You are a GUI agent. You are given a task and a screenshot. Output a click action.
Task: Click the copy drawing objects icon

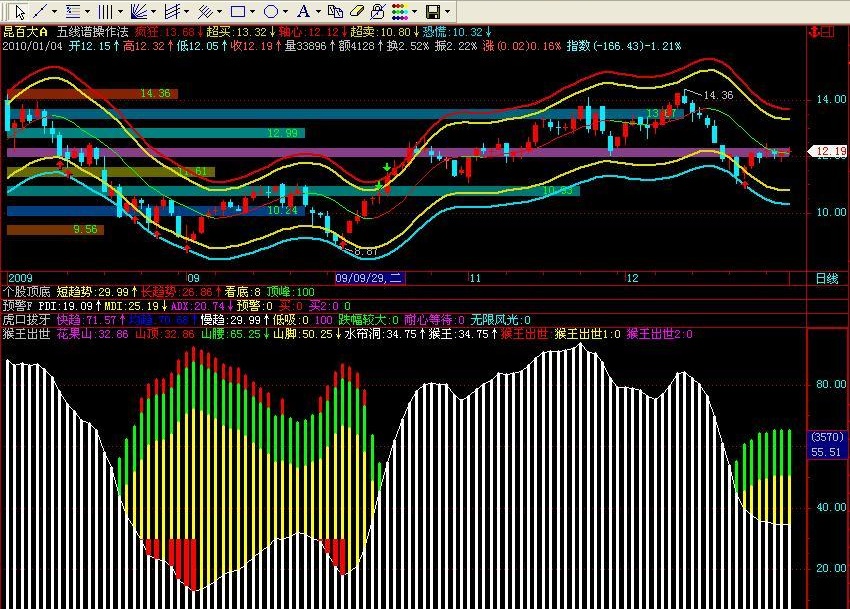point(336,11)
